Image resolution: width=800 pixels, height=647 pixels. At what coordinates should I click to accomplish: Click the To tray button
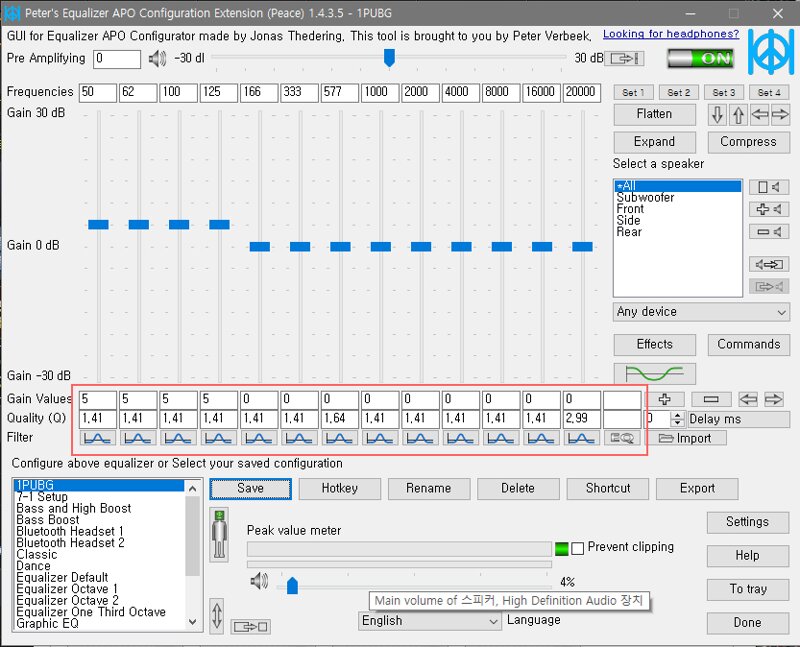747,589
